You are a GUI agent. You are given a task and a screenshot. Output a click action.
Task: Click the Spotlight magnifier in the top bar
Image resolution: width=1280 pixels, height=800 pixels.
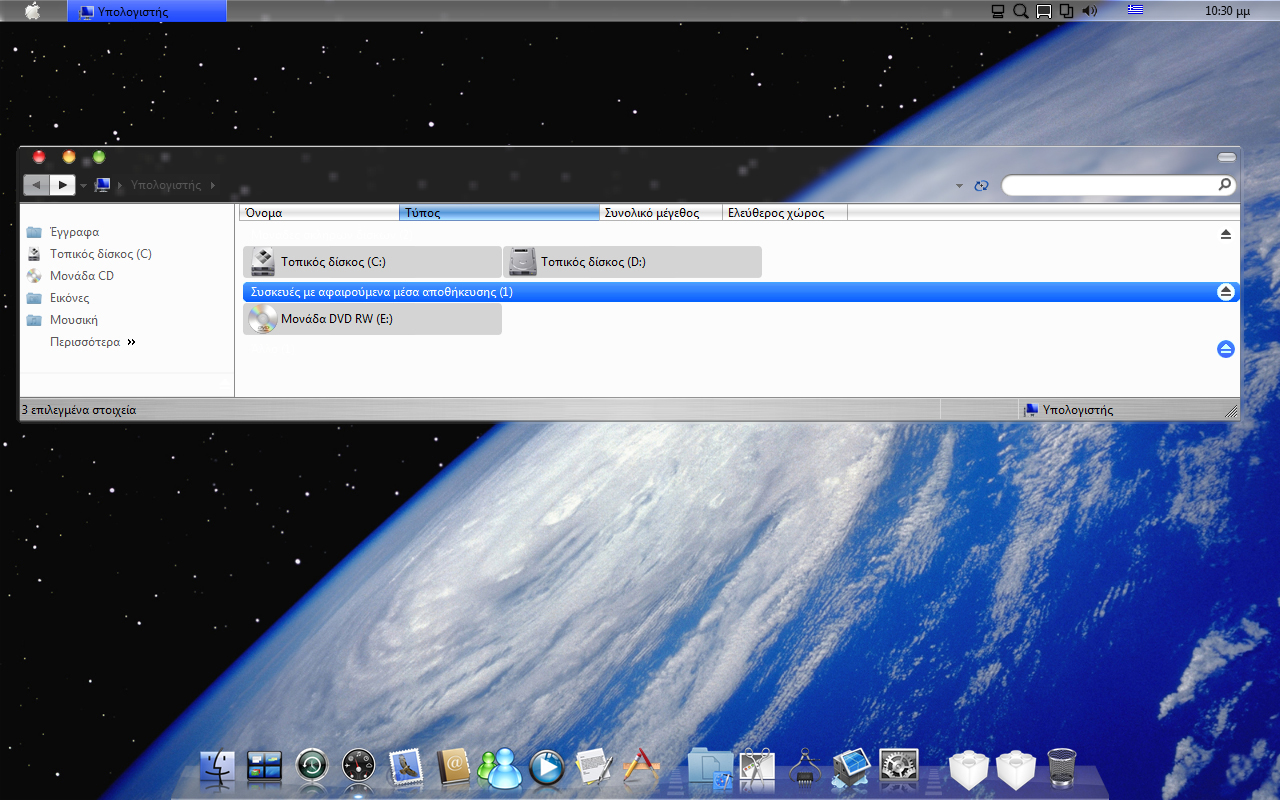click(1020, 11)
